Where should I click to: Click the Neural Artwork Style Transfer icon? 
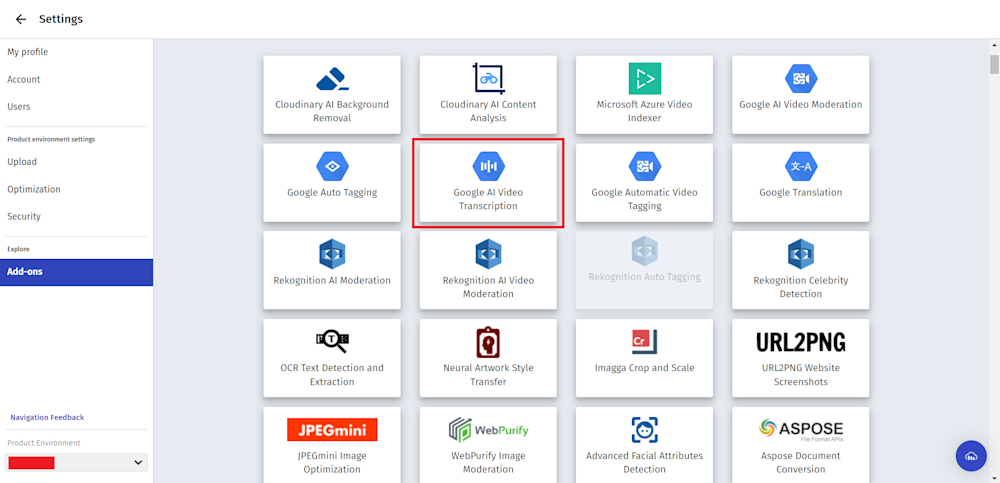489,342
